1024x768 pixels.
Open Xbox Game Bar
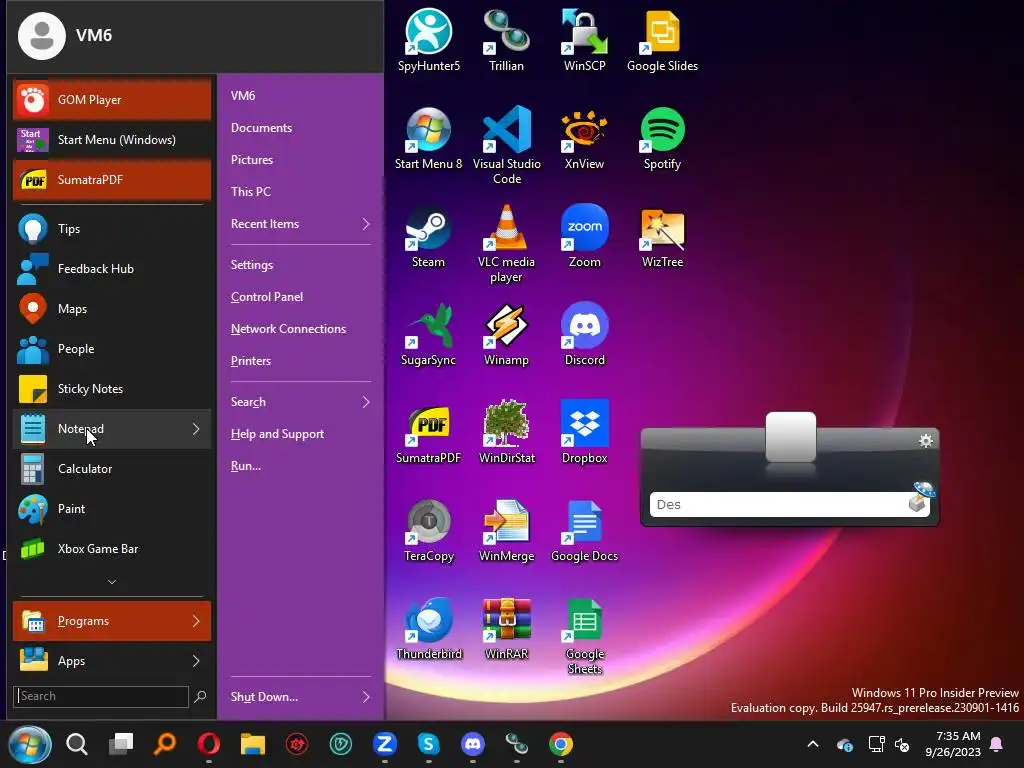pos(112,549)
